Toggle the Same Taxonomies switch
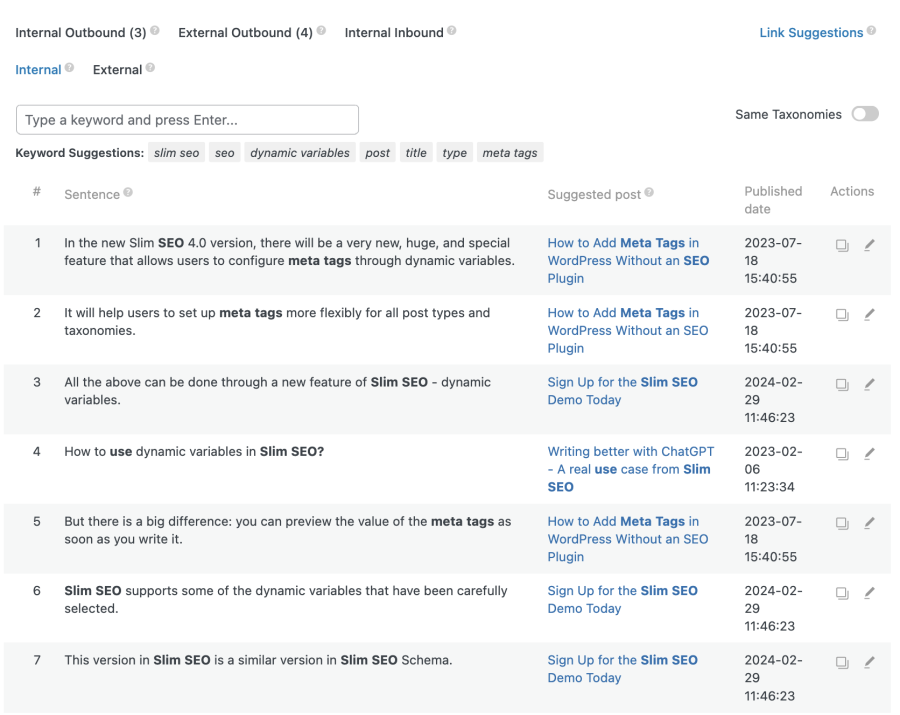 point(865,114)
